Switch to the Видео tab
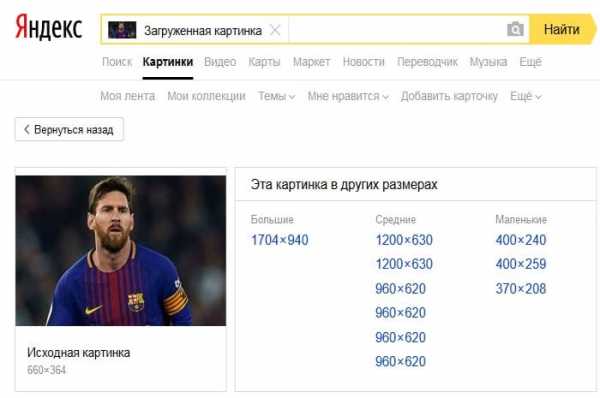 click(x=220, y=62)
